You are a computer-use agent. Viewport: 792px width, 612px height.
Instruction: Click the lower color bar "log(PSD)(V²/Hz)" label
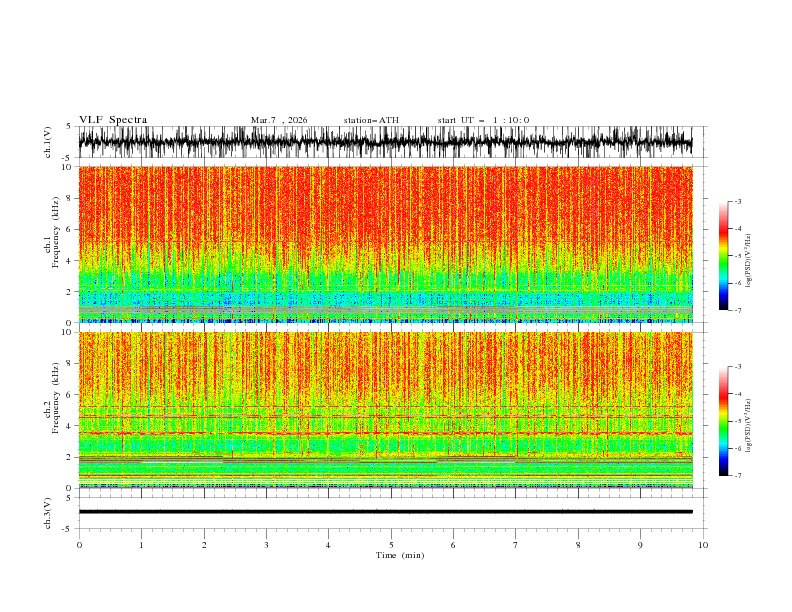pos(748,426)
